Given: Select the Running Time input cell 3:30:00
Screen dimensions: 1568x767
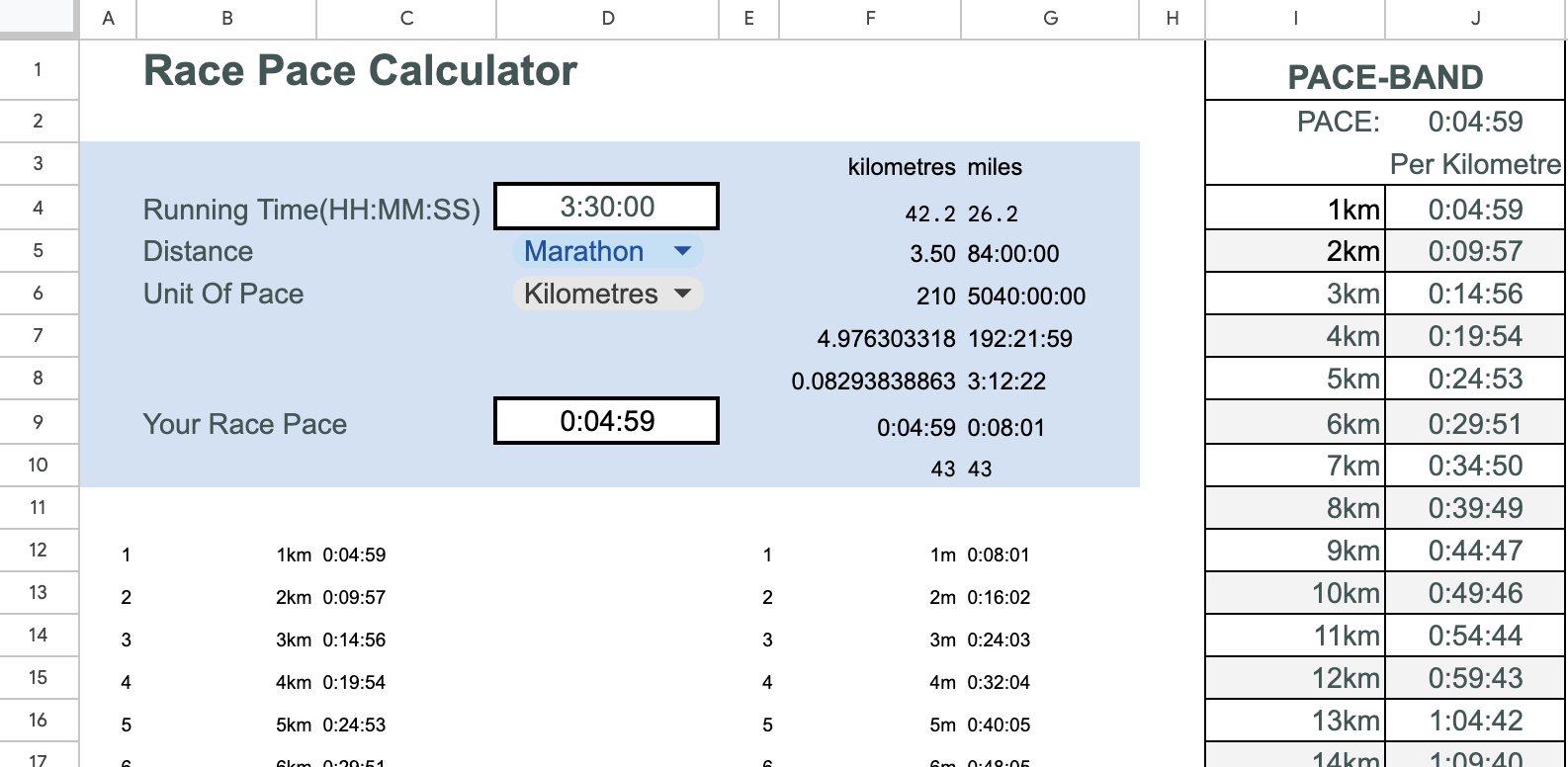Looking at the screenshot, I should coord(606,207).
